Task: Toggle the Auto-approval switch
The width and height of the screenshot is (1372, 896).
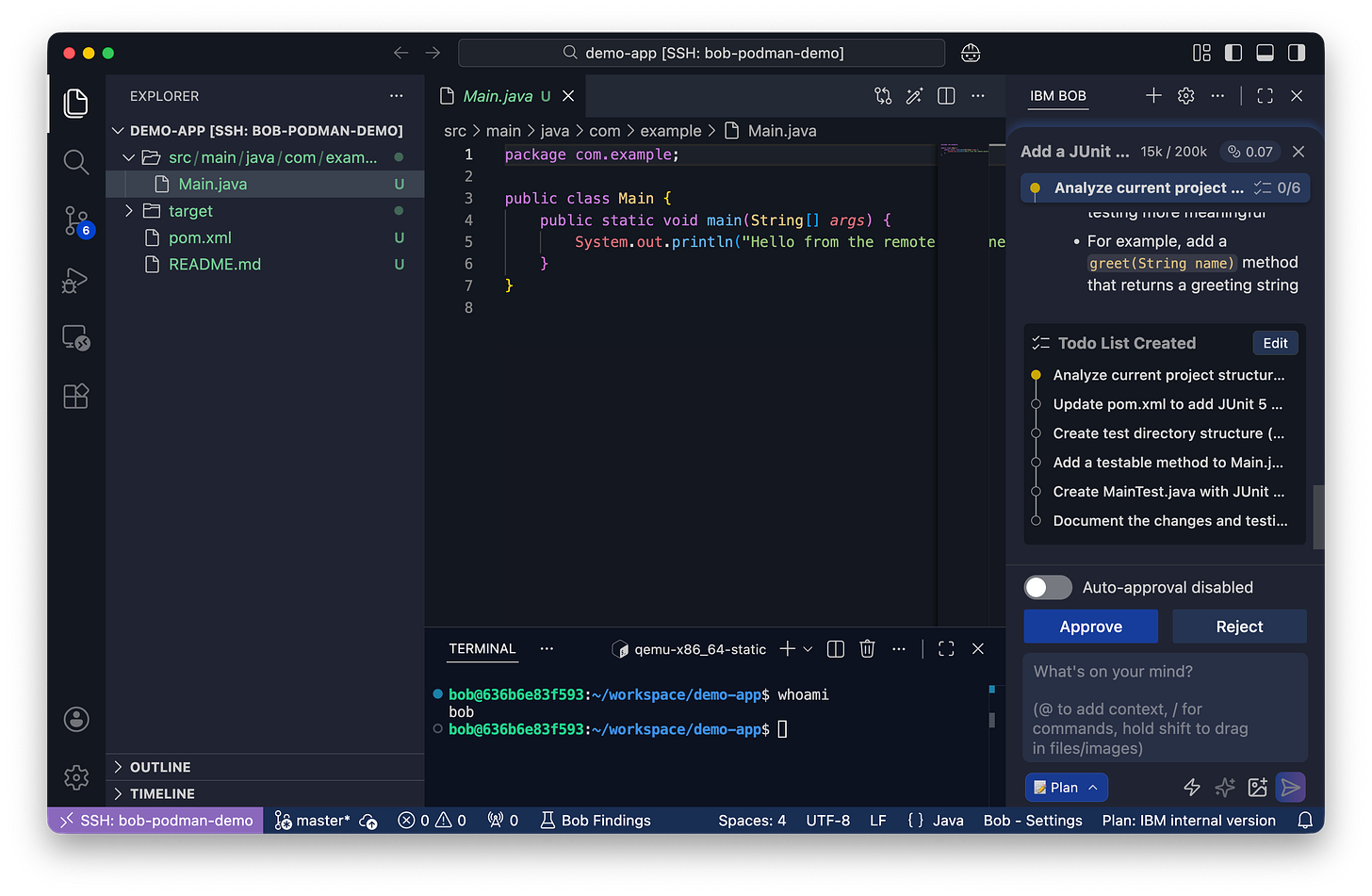Action: click(x=1048, y=587)
